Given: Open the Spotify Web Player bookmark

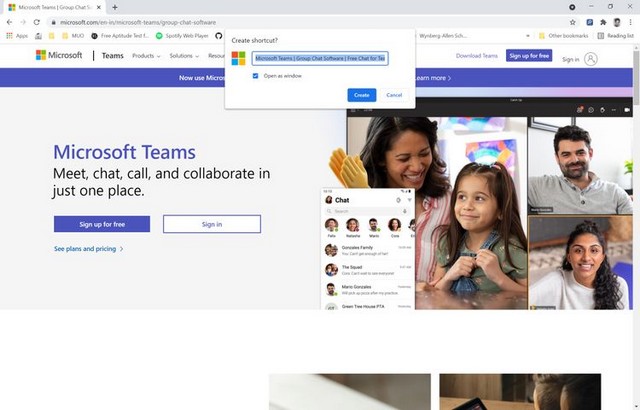Looking at the screenshot, I should pos(182,36).
